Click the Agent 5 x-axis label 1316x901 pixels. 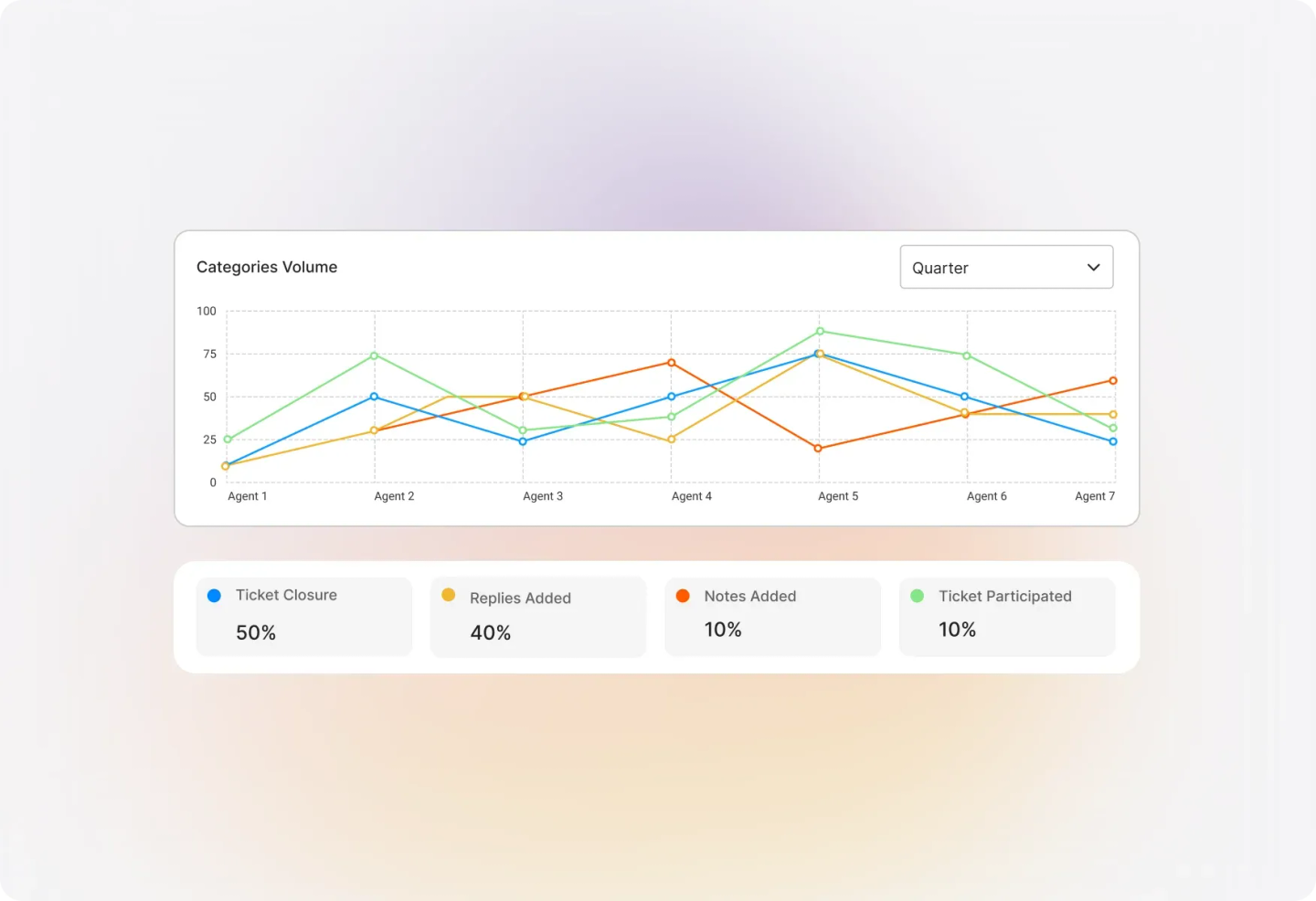click(x=838, y=496)
